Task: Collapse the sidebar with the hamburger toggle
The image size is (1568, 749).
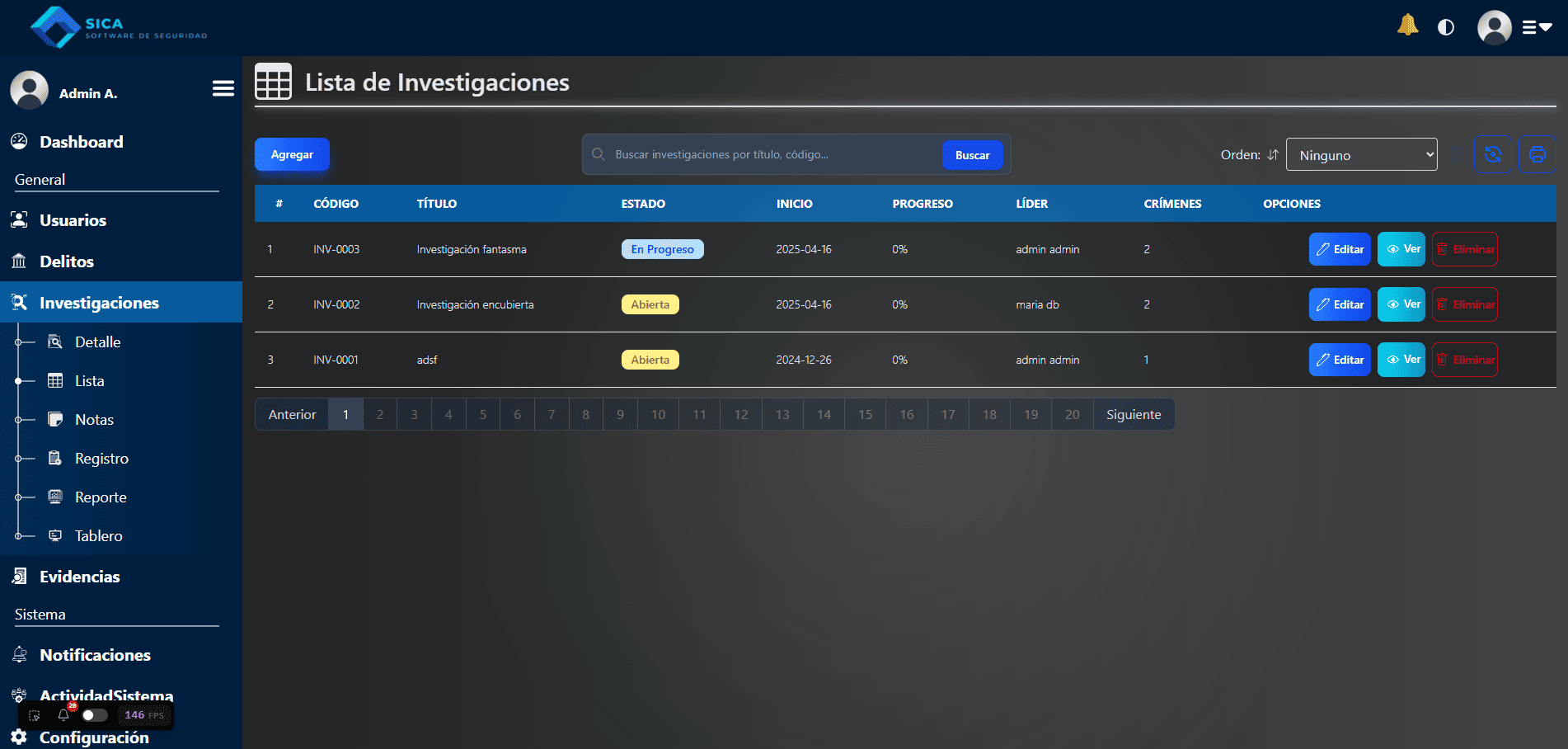Action: [x=223, y=87]
